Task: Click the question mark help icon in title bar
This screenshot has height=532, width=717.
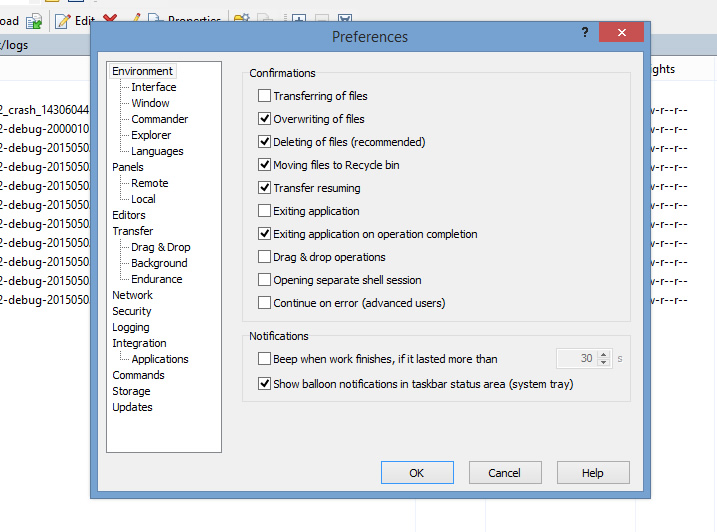Action: tap(585, 33)
